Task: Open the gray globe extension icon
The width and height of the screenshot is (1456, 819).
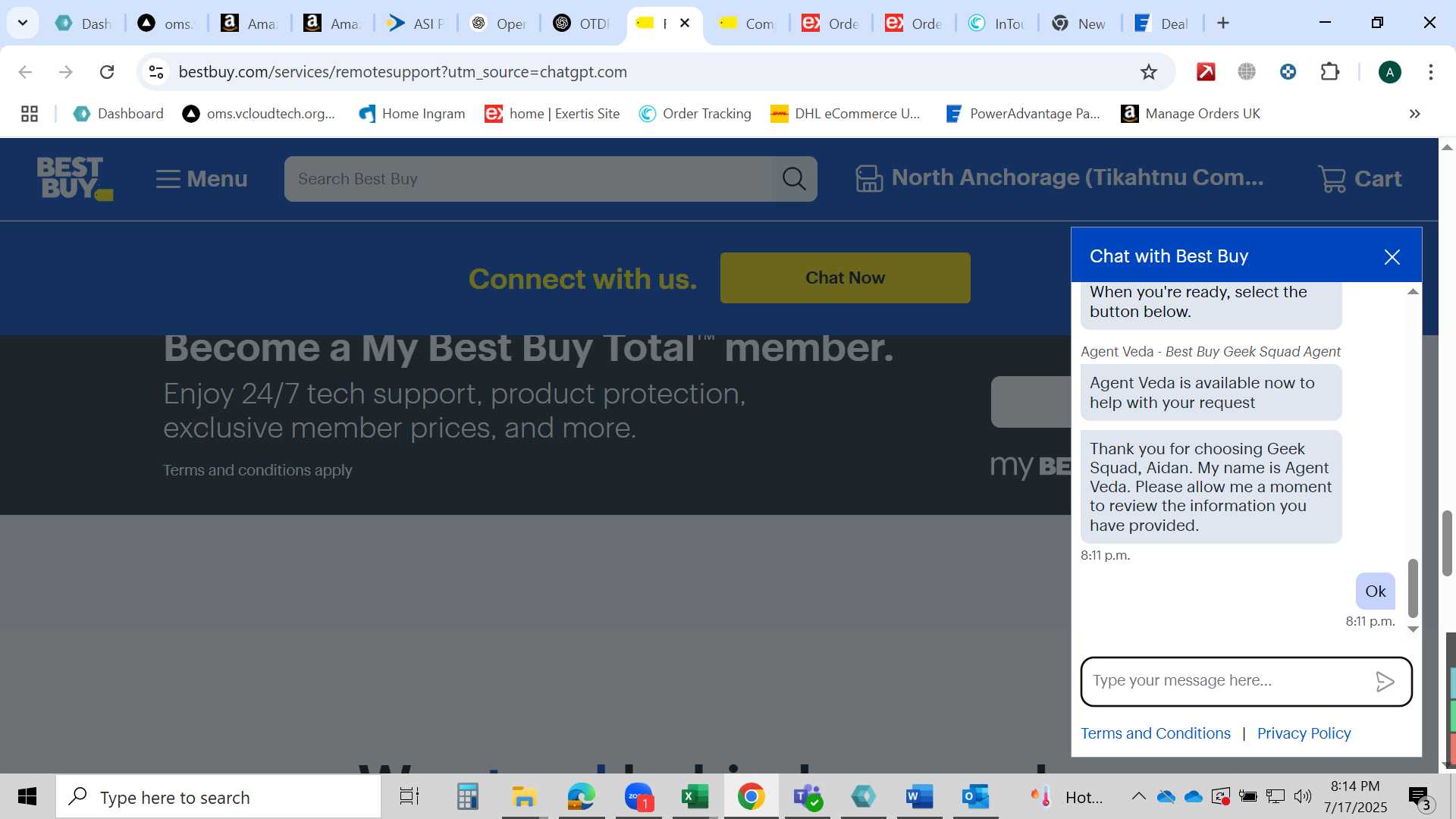Action: point(1247,72)
